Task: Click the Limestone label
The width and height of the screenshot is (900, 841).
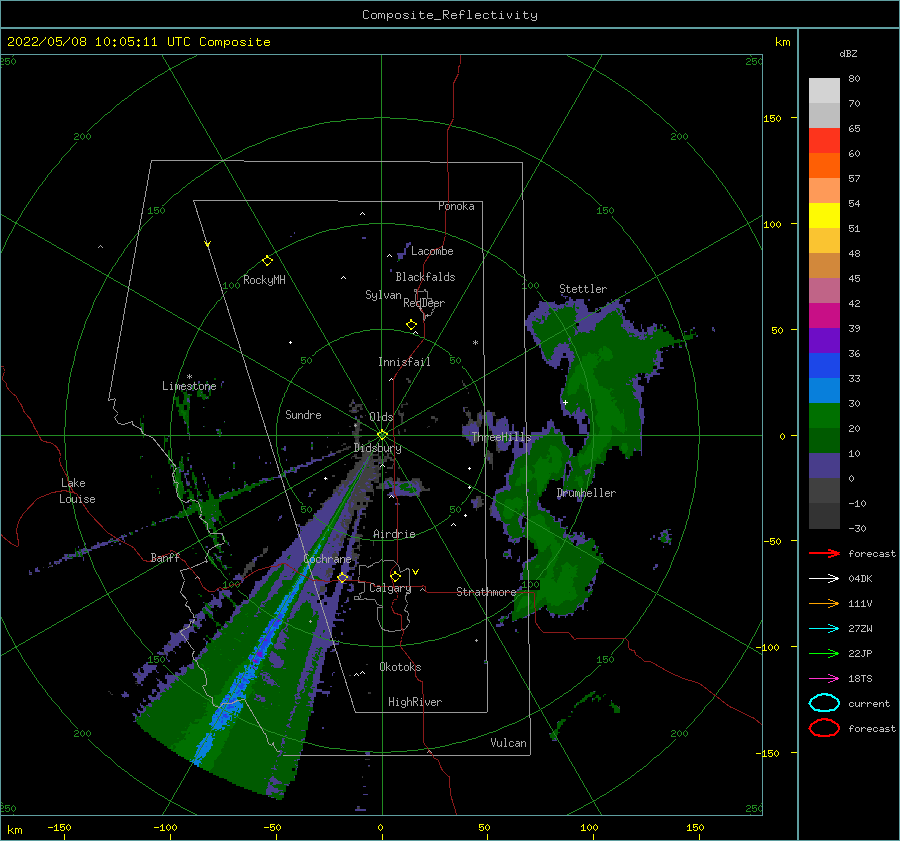Action: coord(189,386)
